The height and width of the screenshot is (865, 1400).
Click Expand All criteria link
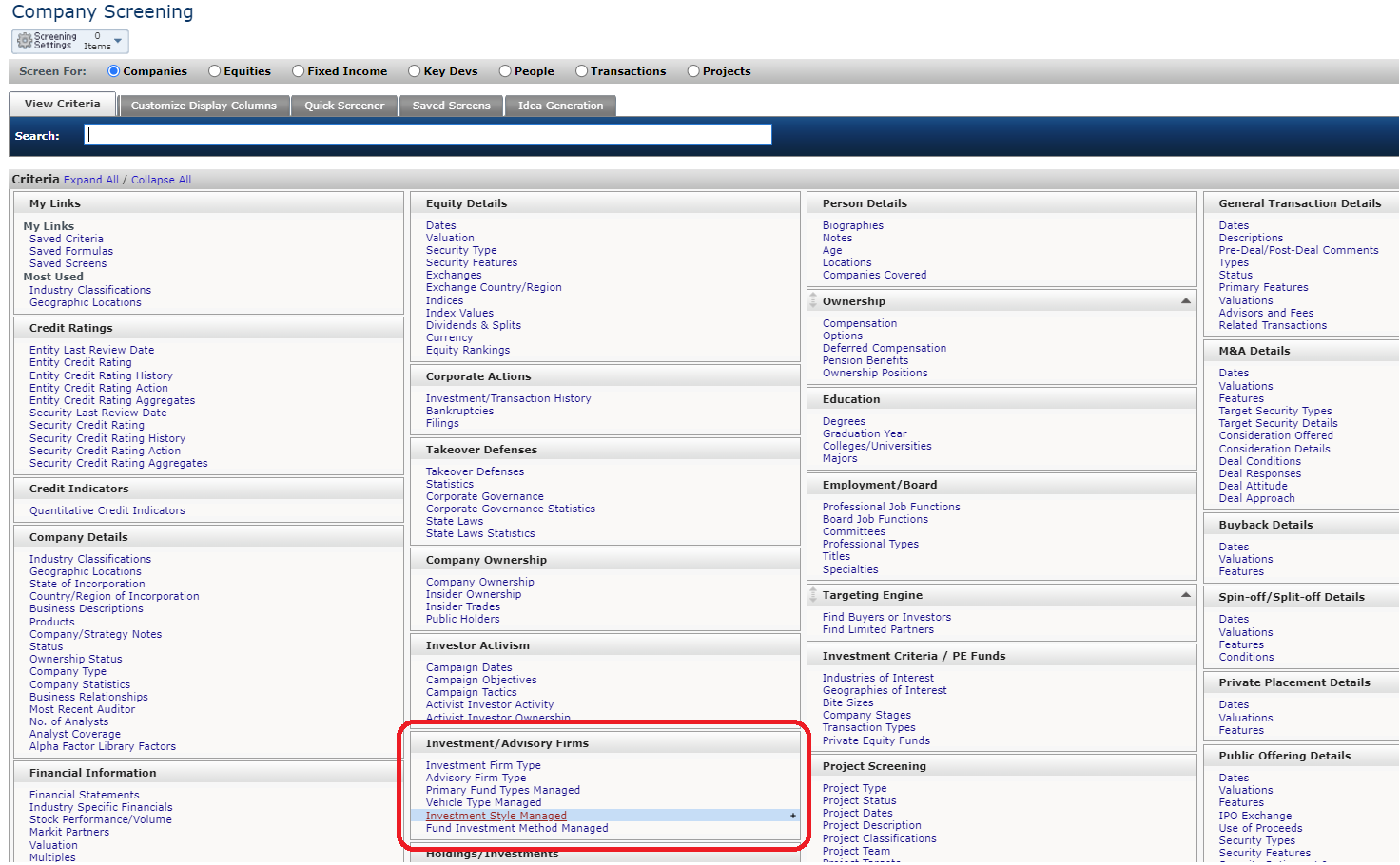90,180
